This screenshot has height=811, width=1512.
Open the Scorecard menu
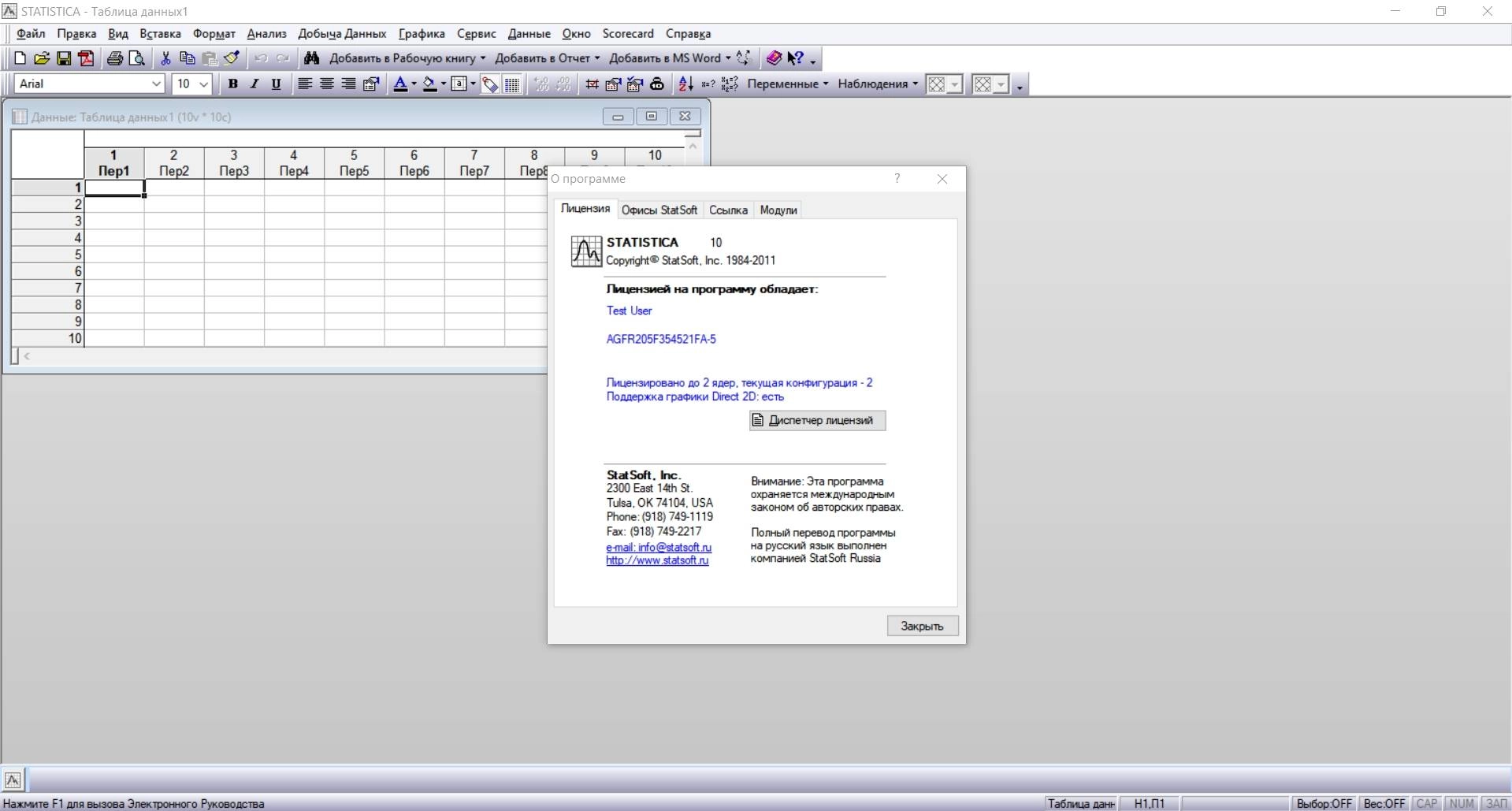pyautogui.click(x=628, y=34)
